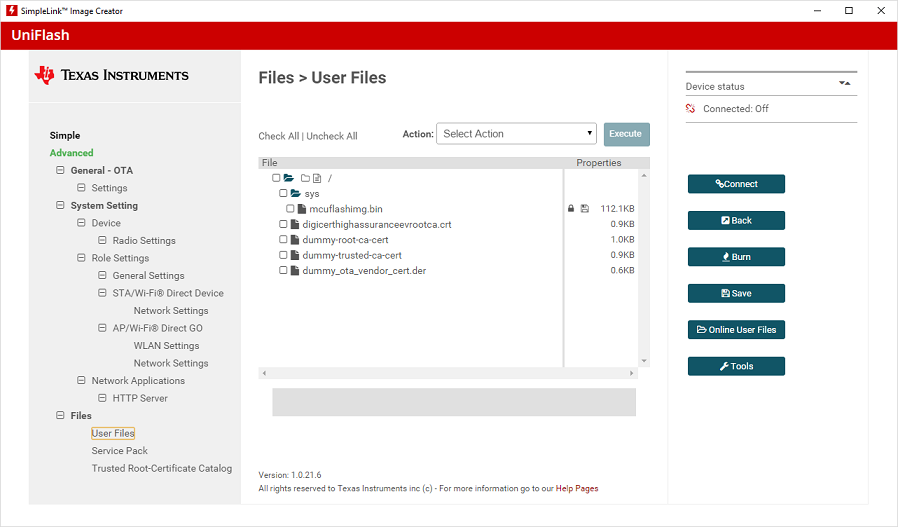The height and width of the screenshot is (527, 898).
Task: Click the mcuflashimg.bin file icon
Action: pos(302,209)
